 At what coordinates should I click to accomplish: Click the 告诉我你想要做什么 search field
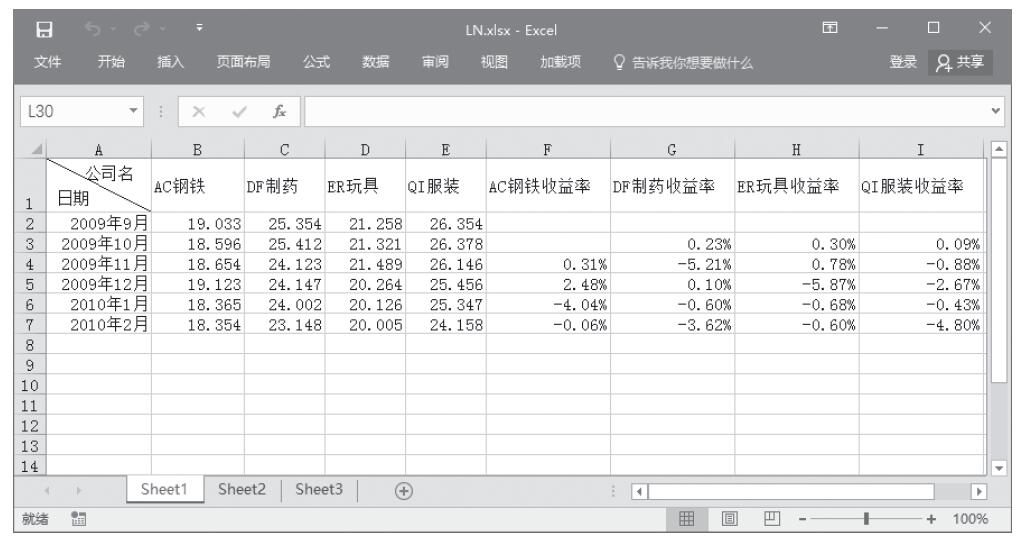pyautogui.click(x=684, y=65)
